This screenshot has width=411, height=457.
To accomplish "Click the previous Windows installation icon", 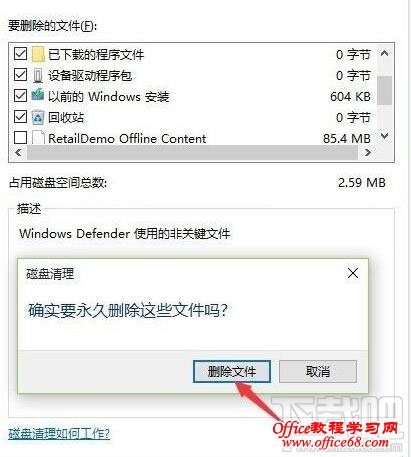I will coord(38,95).
